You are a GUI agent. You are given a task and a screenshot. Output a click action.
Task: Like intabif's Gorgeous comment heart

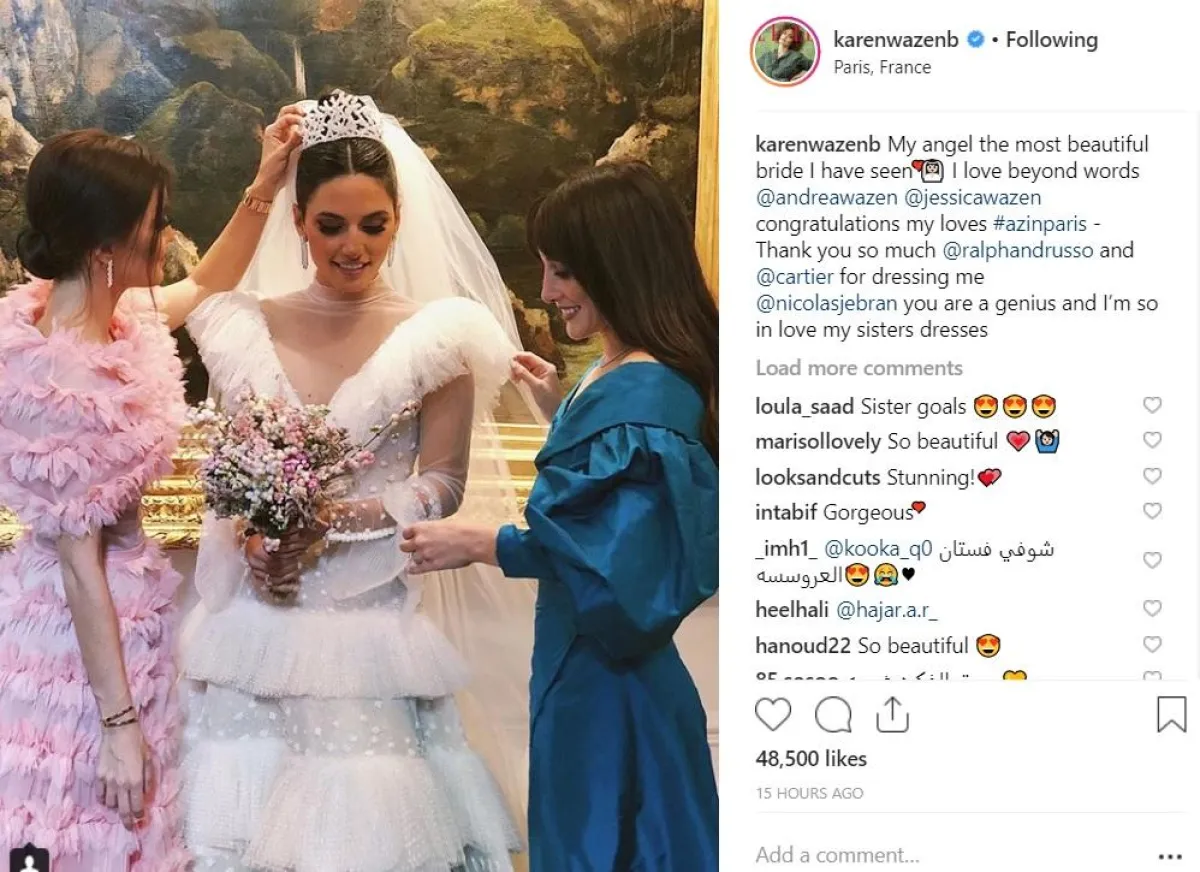pos(1152,511)
